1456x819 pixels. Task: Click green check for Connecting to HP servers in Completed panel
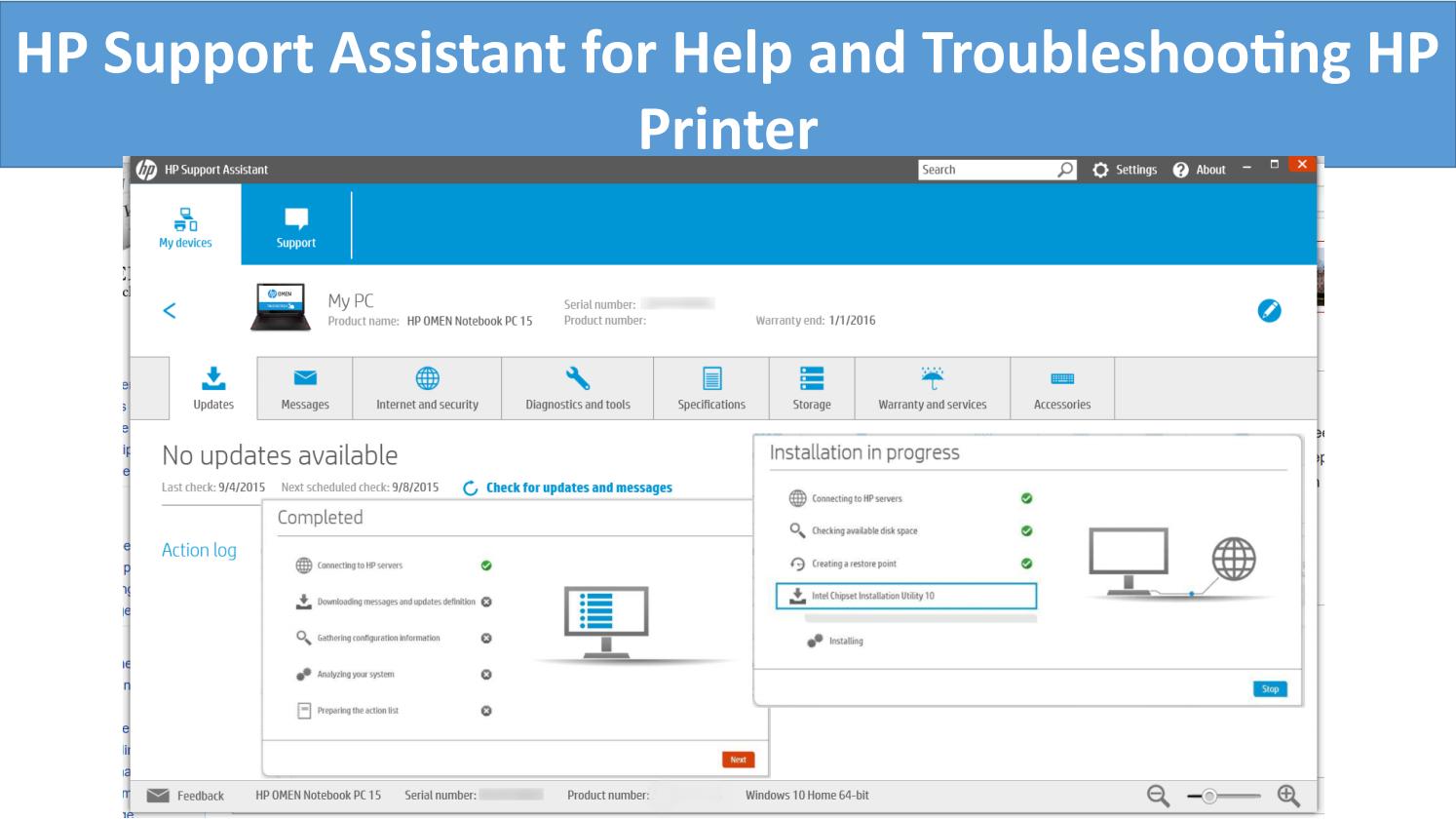[486, 565]
